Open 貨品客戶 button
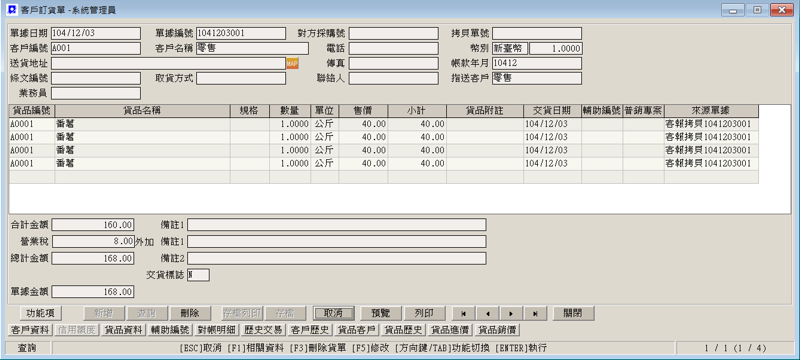The height and width of the screenshot is (360, 800). coord(357,330)
